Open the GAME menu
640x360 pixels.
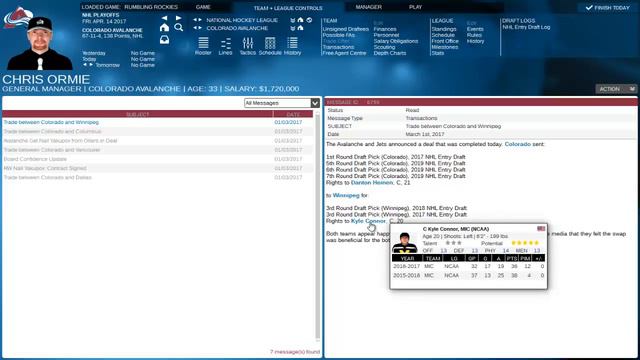[x=203, y=7]
